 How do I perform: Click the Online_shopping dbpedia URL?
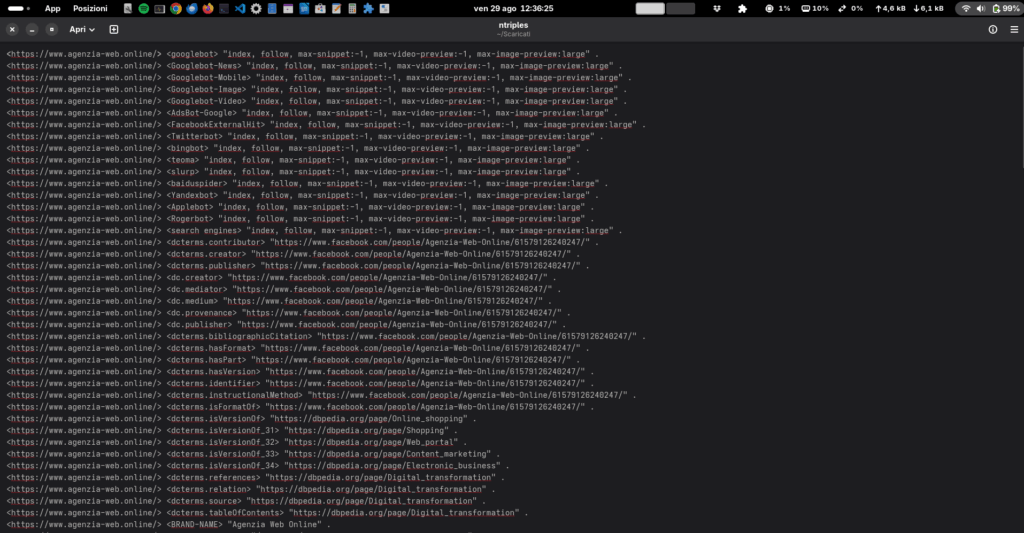click(368, 419)
